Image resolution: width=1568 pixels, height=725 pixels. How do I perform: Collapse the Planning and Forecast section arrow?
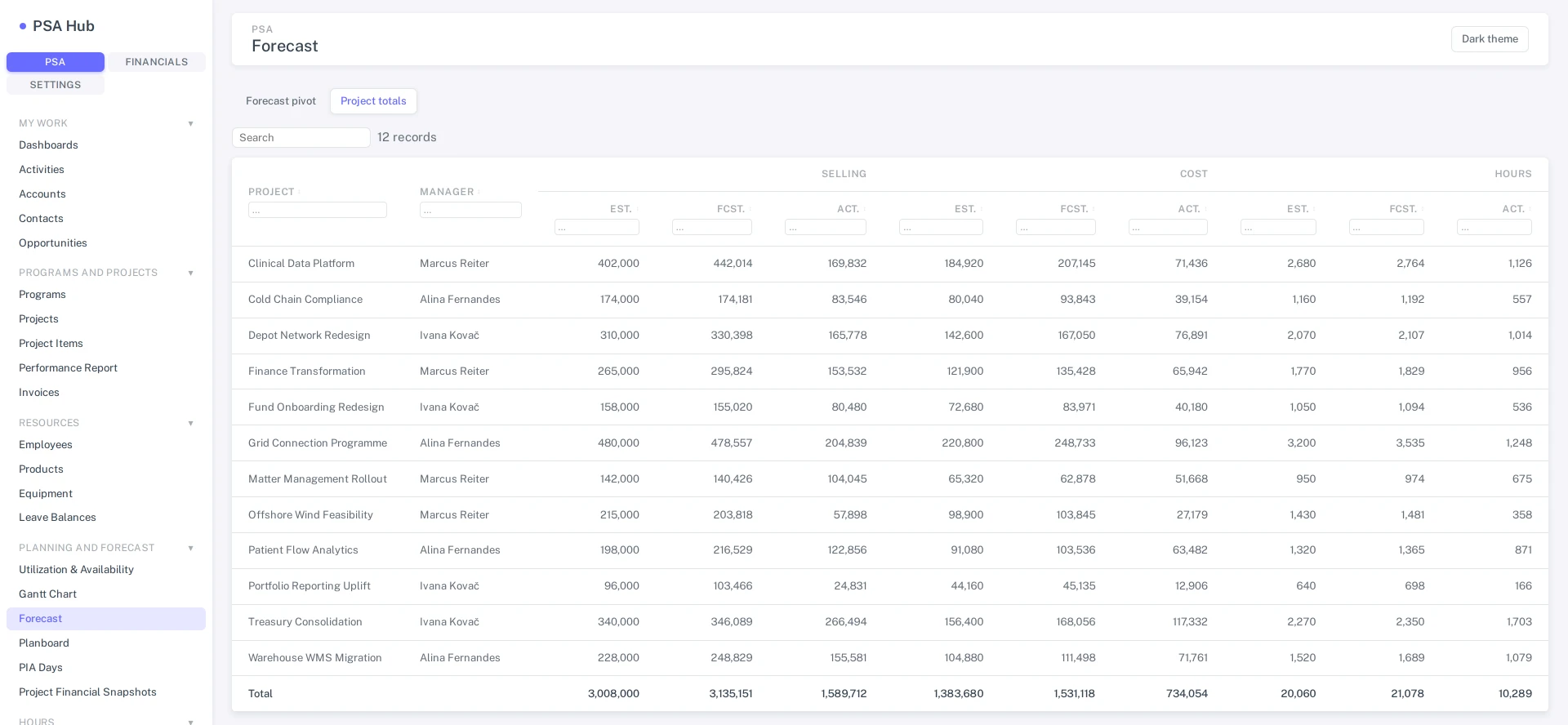190,548
